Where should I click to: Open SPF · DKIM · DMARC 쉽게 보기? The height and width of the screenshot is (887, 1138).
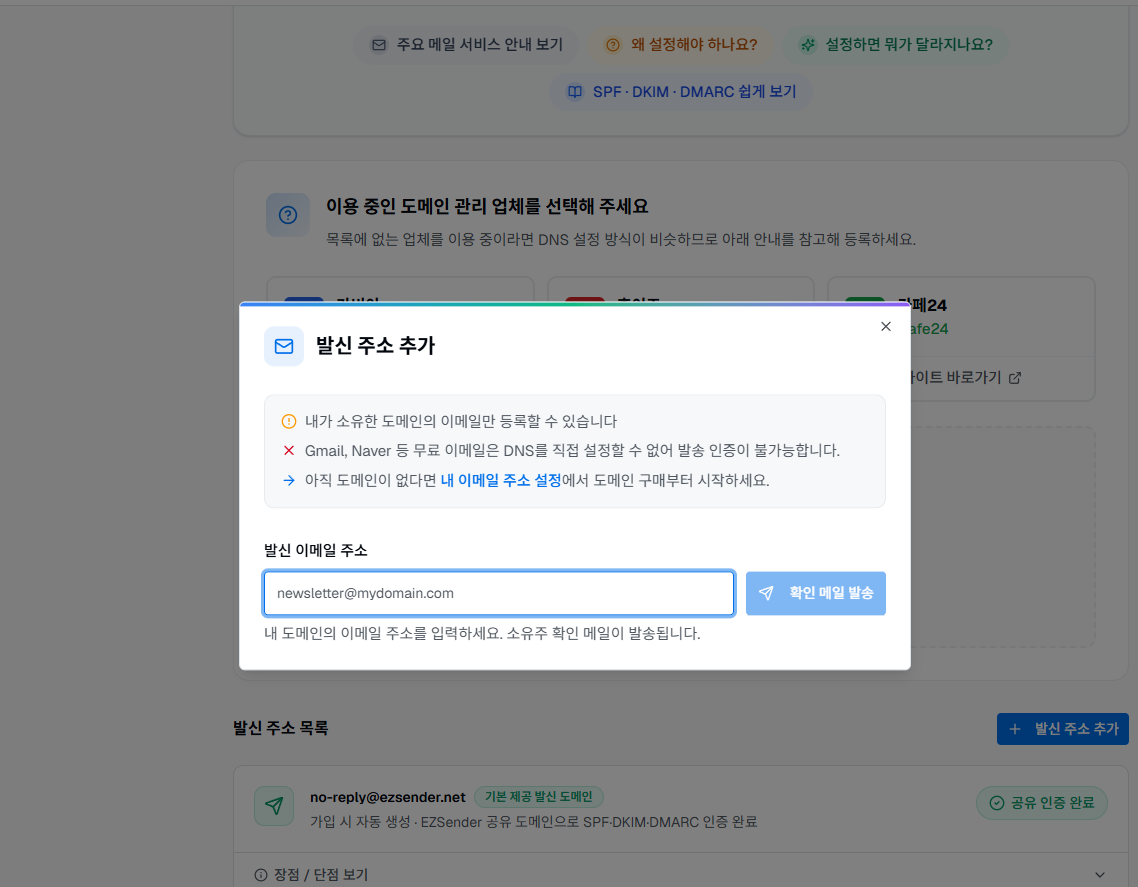(x=681, y=91)
